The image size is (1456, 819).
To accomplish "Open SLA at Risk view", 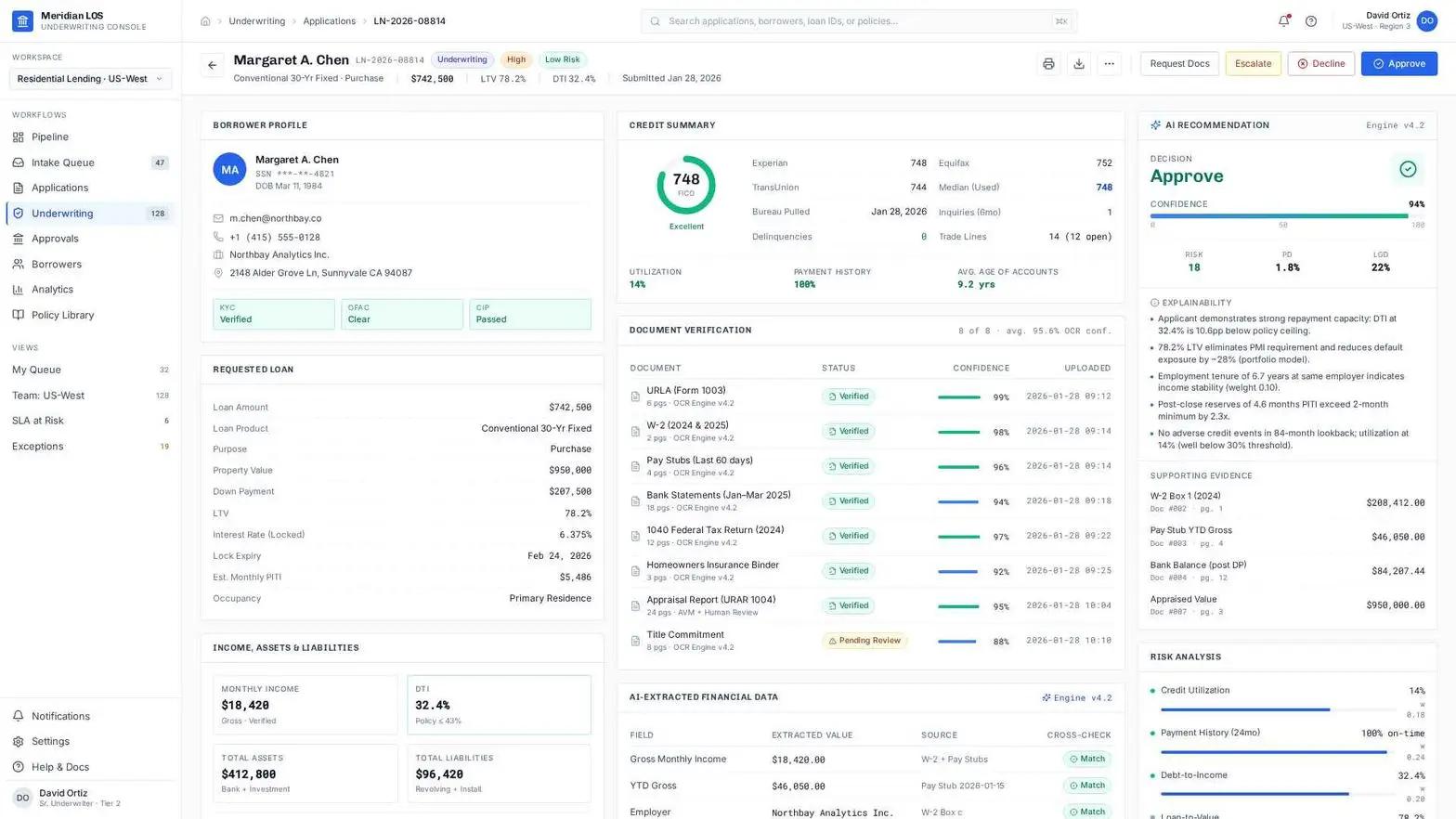I will (90, 421).
